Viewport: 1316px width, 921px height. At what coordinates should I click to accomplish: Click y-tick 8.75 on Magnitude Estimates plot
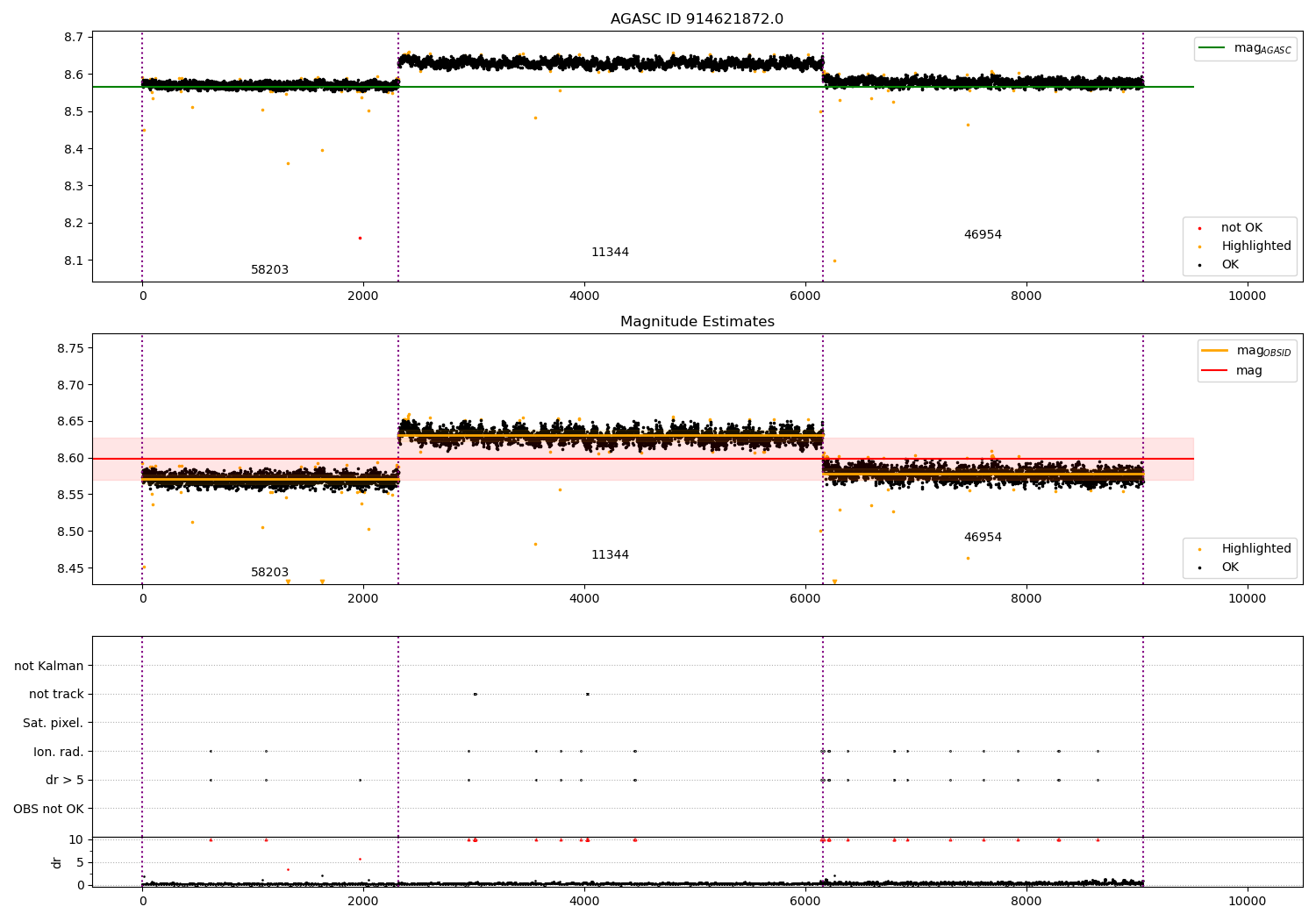point(69,348)
